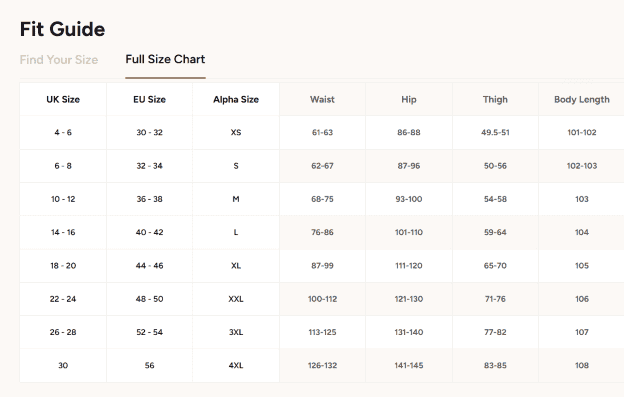
Task: Click hip measurement 121-130
Action: [409, 299]
